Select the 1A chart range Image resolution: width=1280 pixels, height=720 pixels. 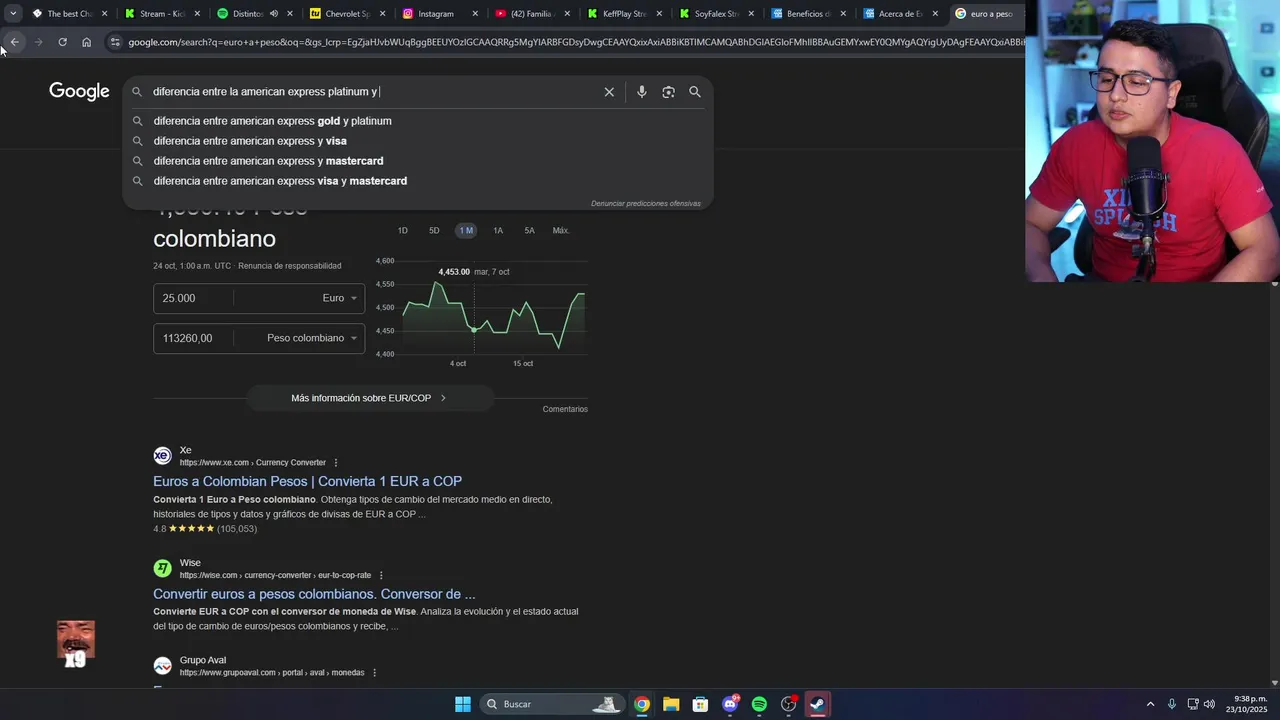(x=498, y=231)
